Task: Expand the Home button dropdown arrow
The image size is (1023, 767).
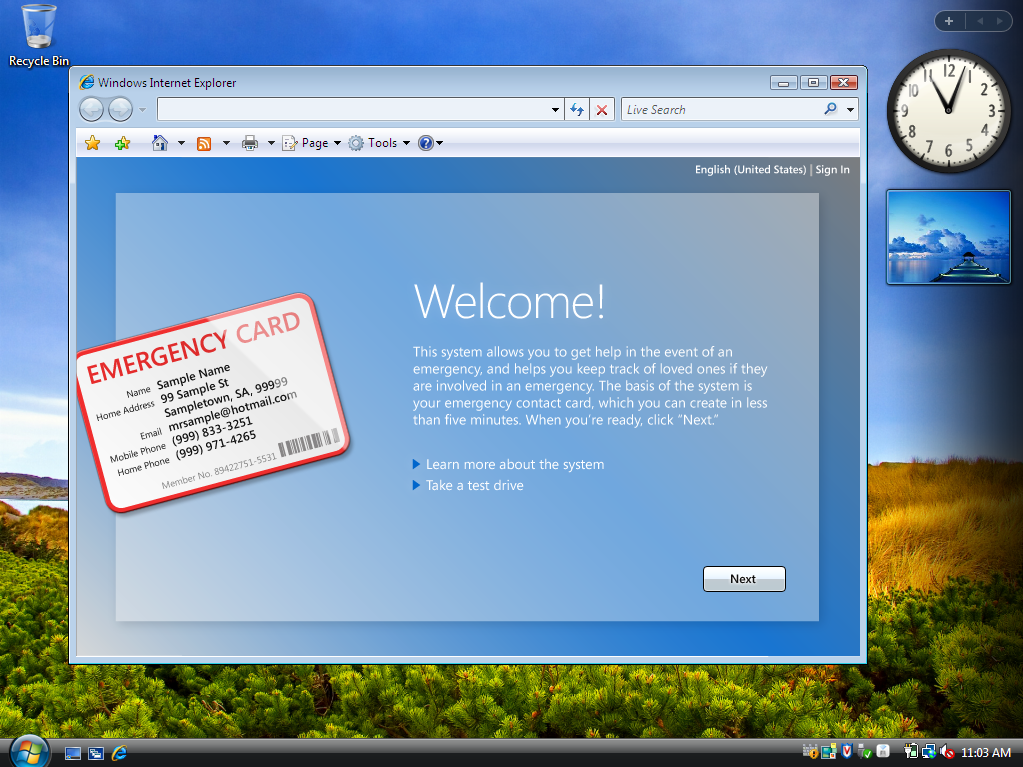Action: [x=181, y=143]
